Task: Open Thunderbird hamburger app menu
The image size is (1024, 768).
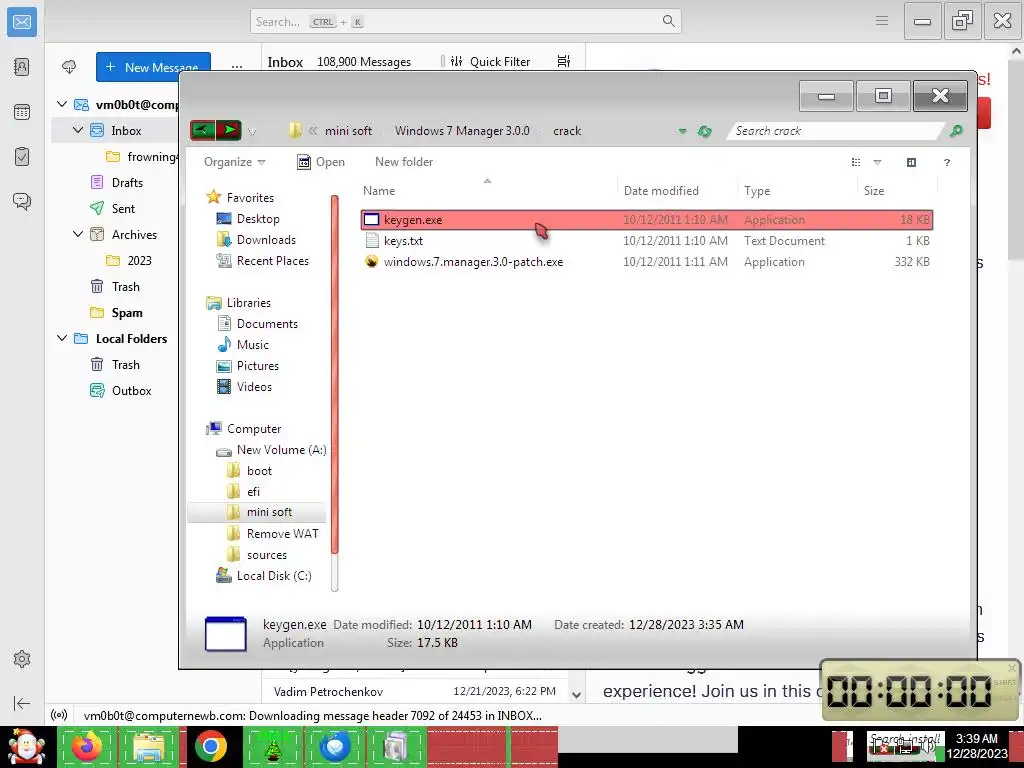Action: coord(882,21)
